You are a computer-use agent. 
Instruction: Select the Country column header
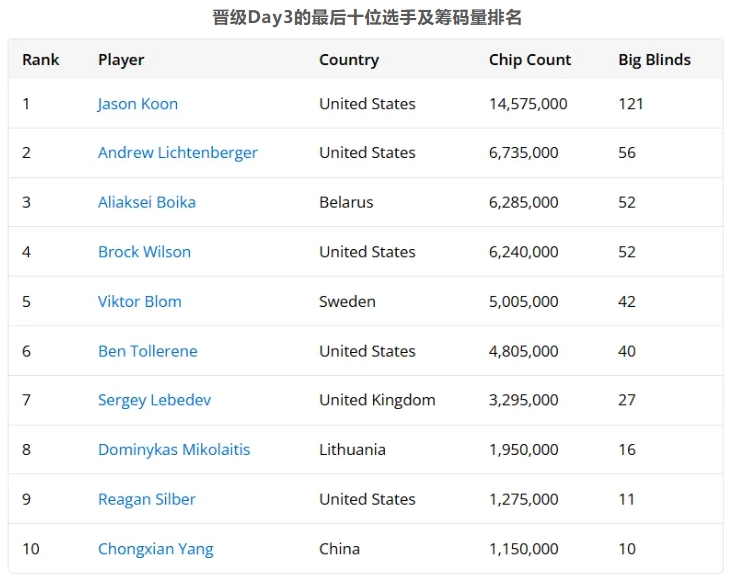[349, 60]
